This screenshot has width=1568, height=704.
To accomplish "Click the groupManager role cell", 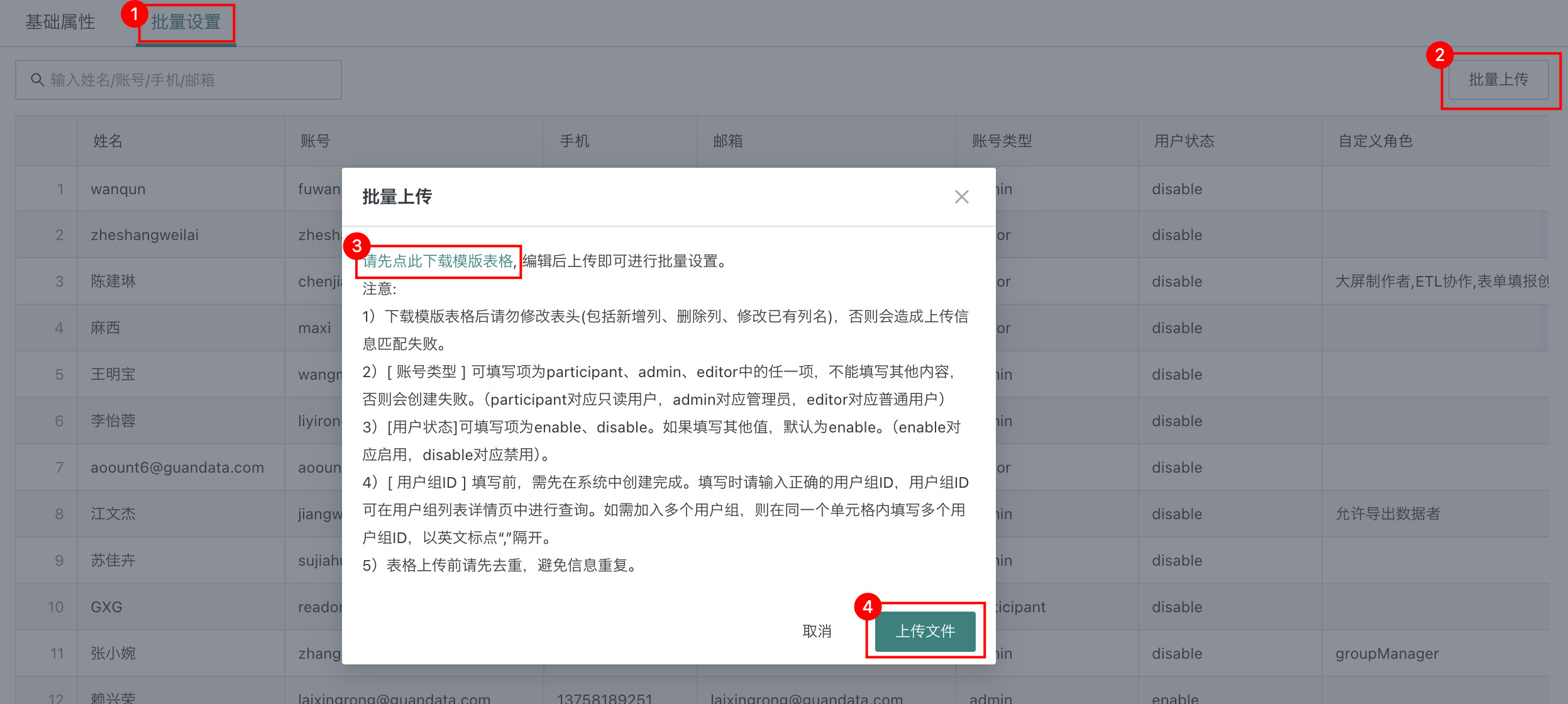I will [1386, 654].
